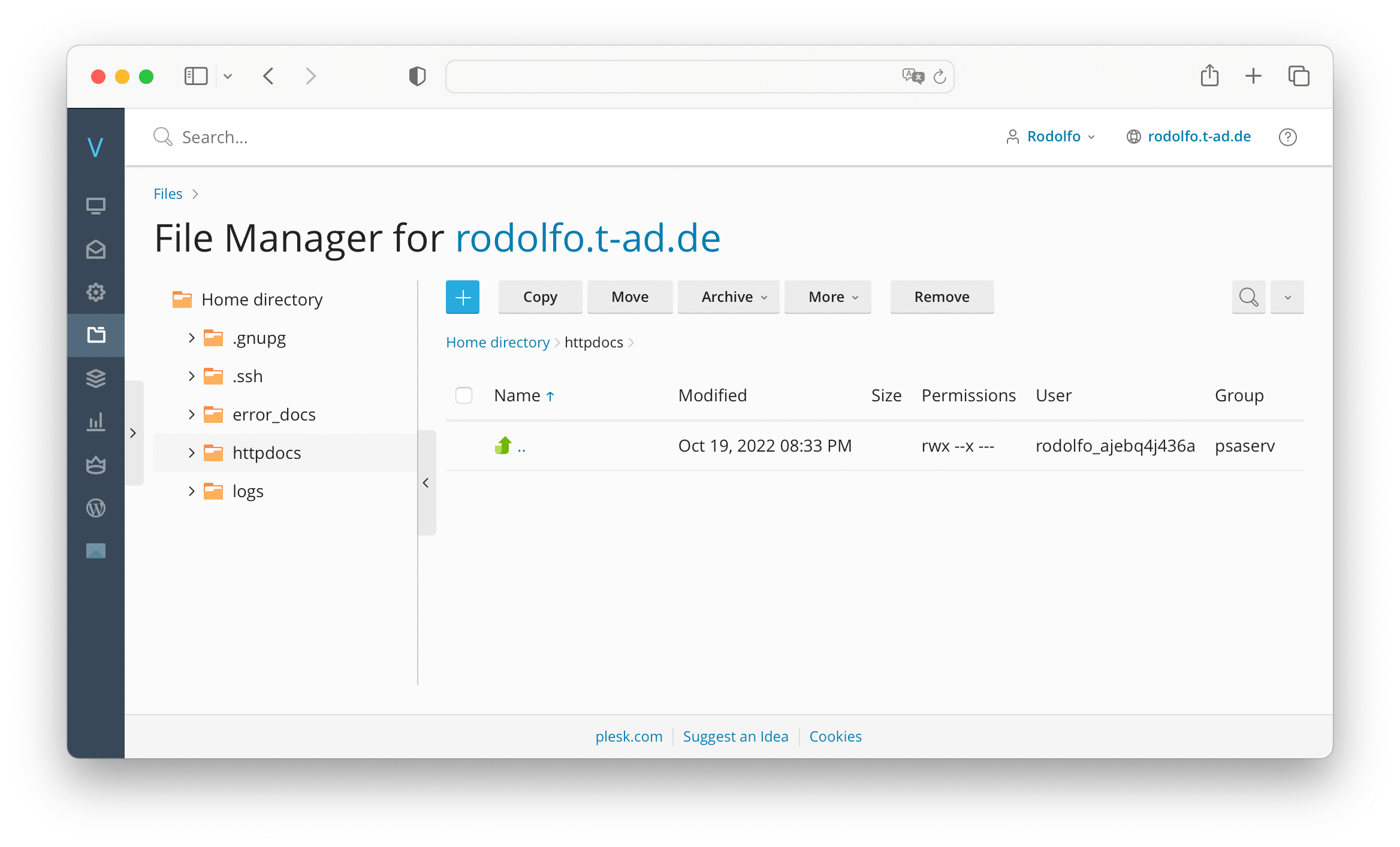
Task: Open the Suggest an Idea link
Action: [735, 737]
